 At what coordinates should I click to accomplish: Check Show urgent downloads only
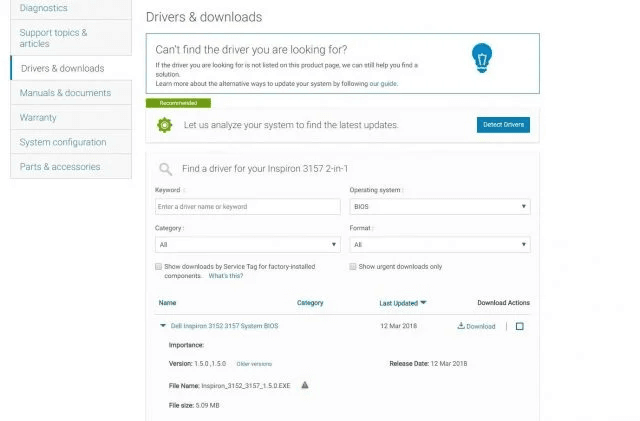(x=353, y=267)
